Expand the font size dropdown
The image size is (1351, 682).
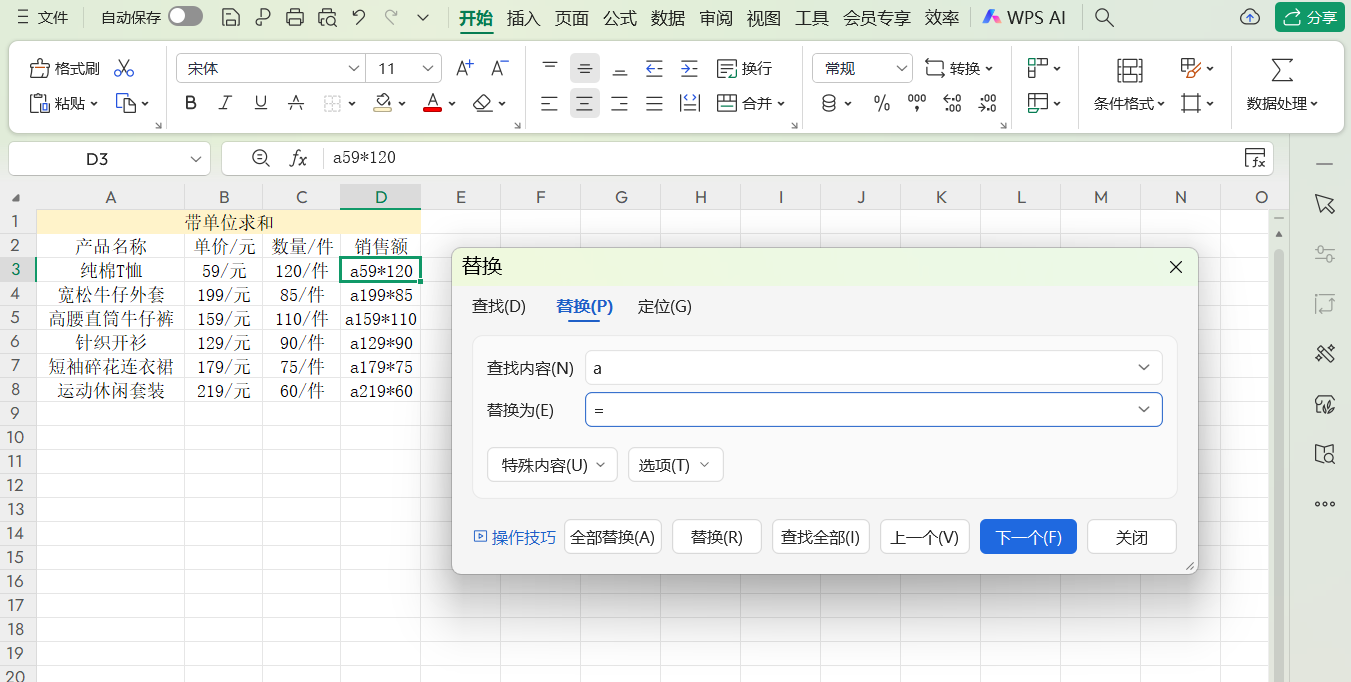[x=426, y=67]
